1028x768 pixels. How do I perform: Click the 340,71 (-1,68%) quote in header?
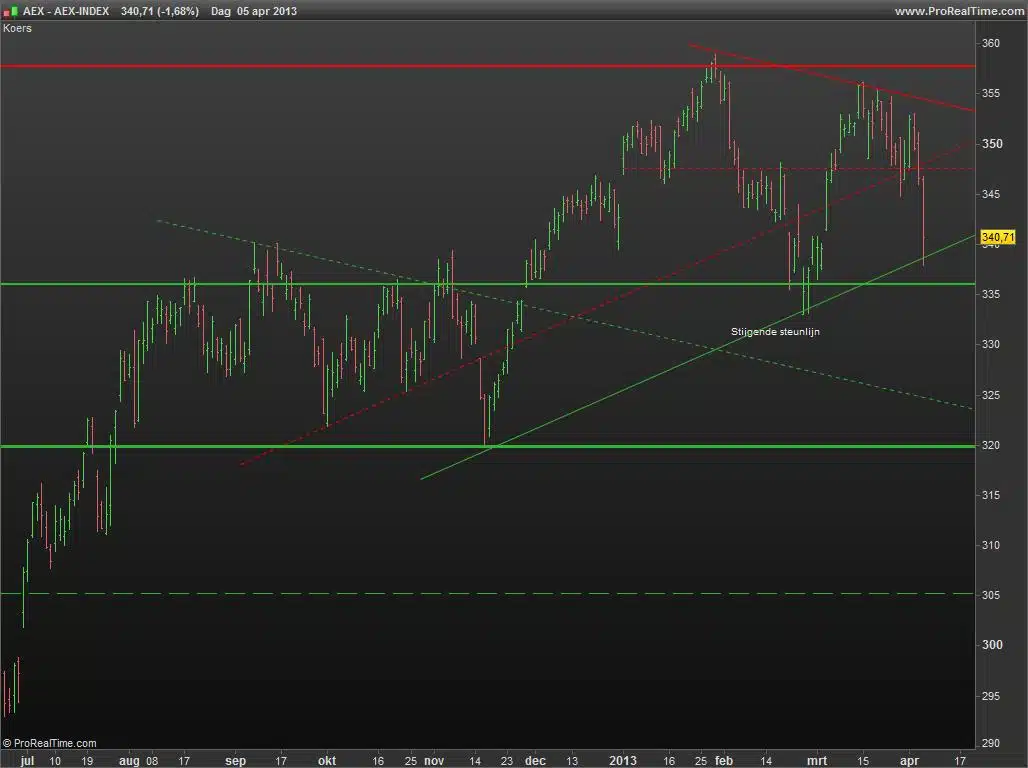(x=159, y=11)
